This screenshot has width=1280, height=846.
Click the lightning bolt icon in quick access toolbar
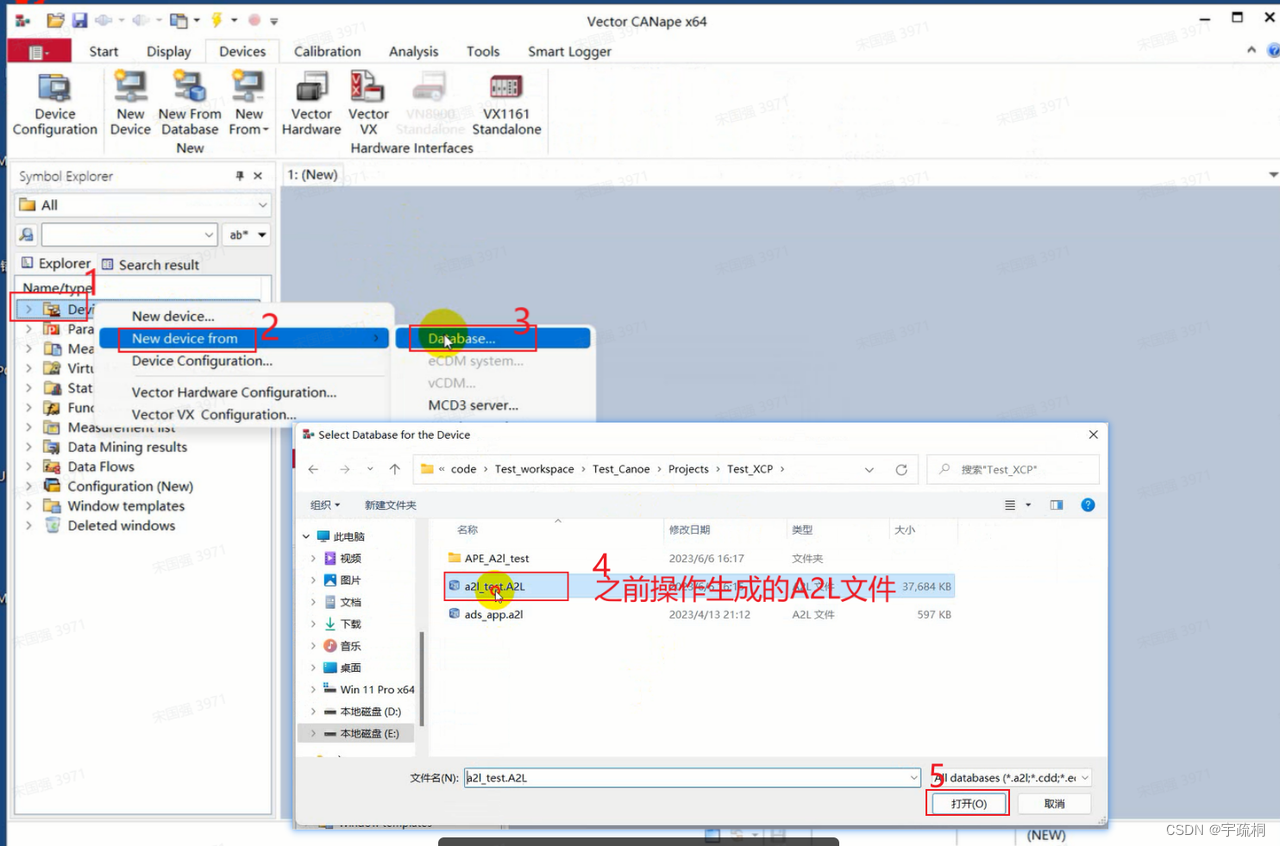pyautogui.click(x=216, y=20)
